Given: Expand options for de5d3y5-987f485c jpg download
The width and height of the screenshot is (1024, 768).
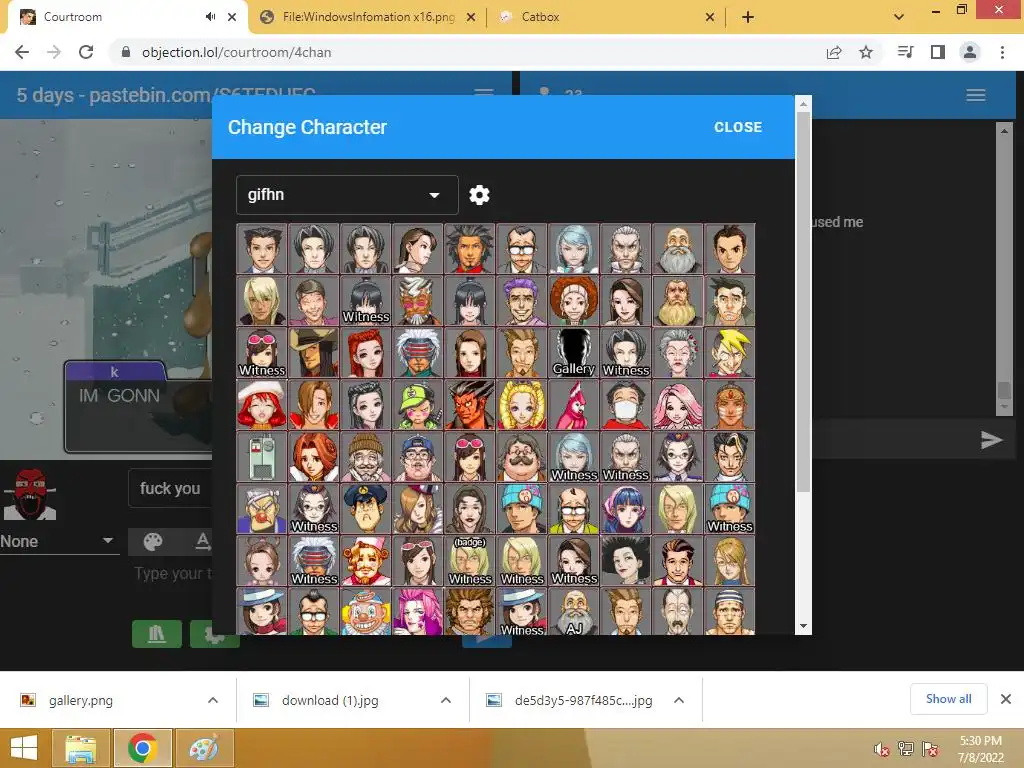Looking at the screenshot, I should point(679,700).
